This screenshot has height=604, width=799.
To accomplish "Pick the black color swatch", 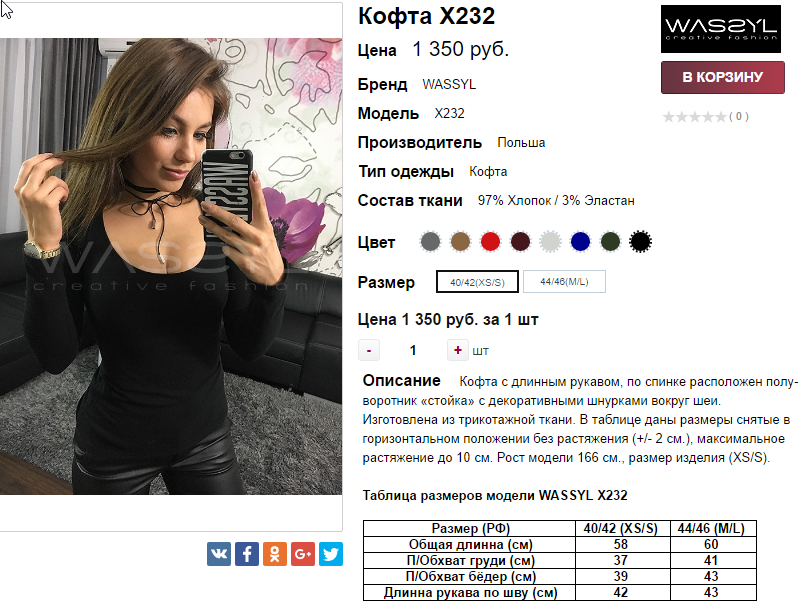I will tap(640, 242).
